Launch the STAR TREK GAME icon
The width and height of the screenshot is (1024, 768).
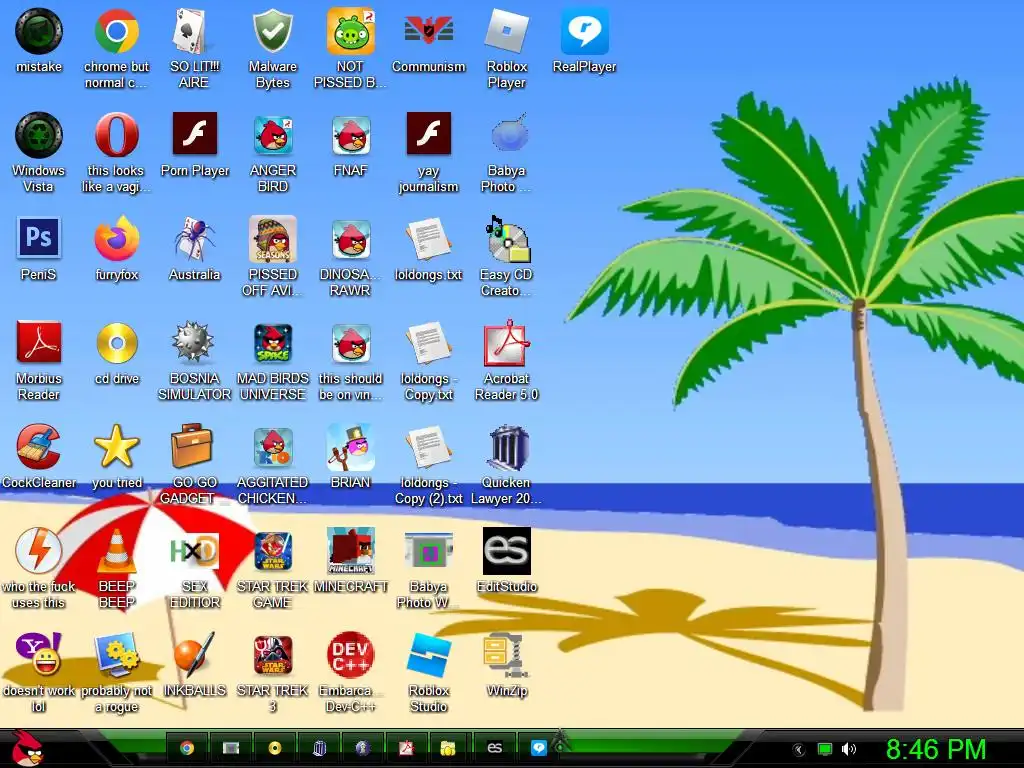(x=272, y=551)
